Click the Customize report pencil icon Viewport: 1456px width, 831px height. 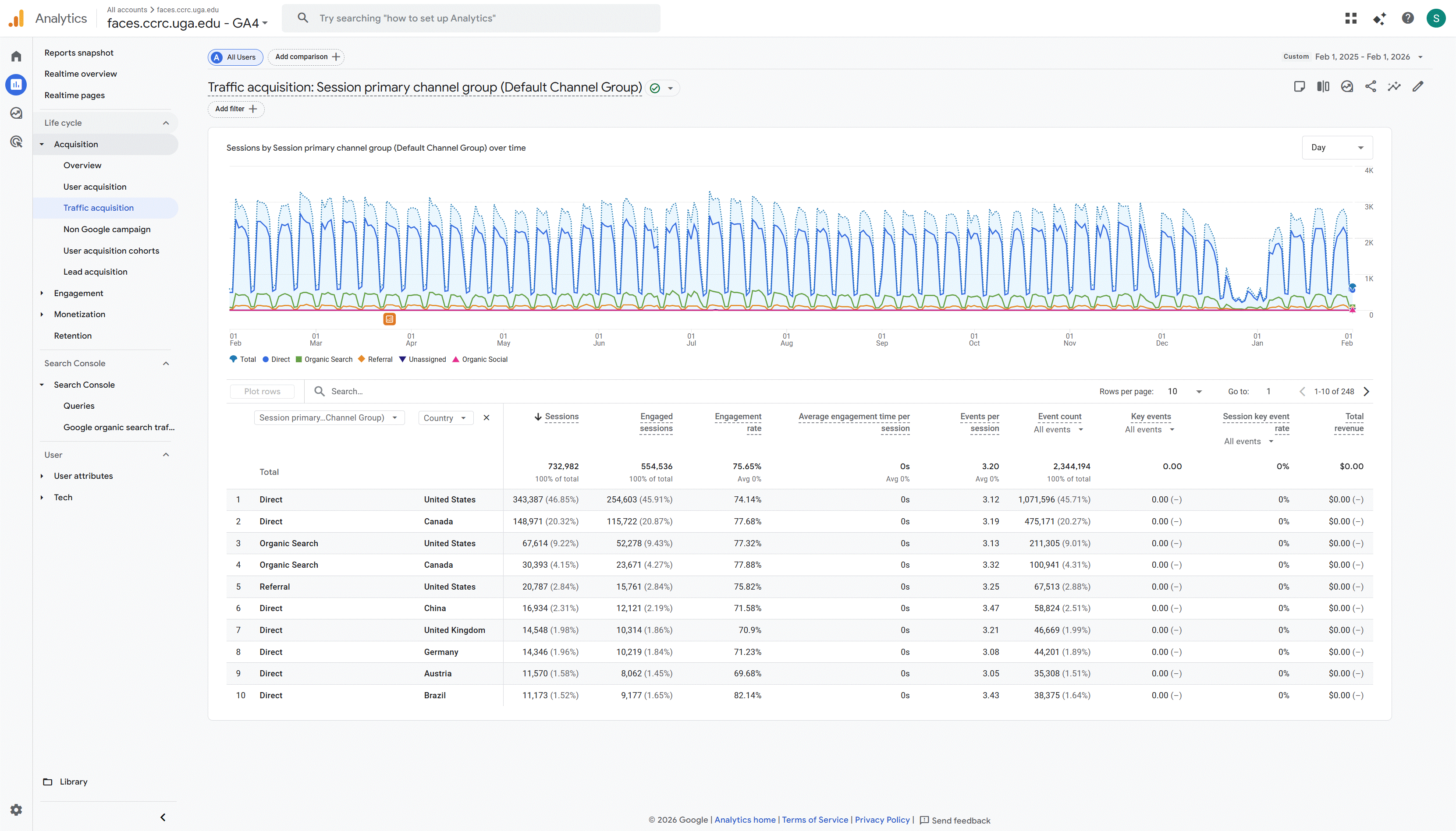[1418, 87]
